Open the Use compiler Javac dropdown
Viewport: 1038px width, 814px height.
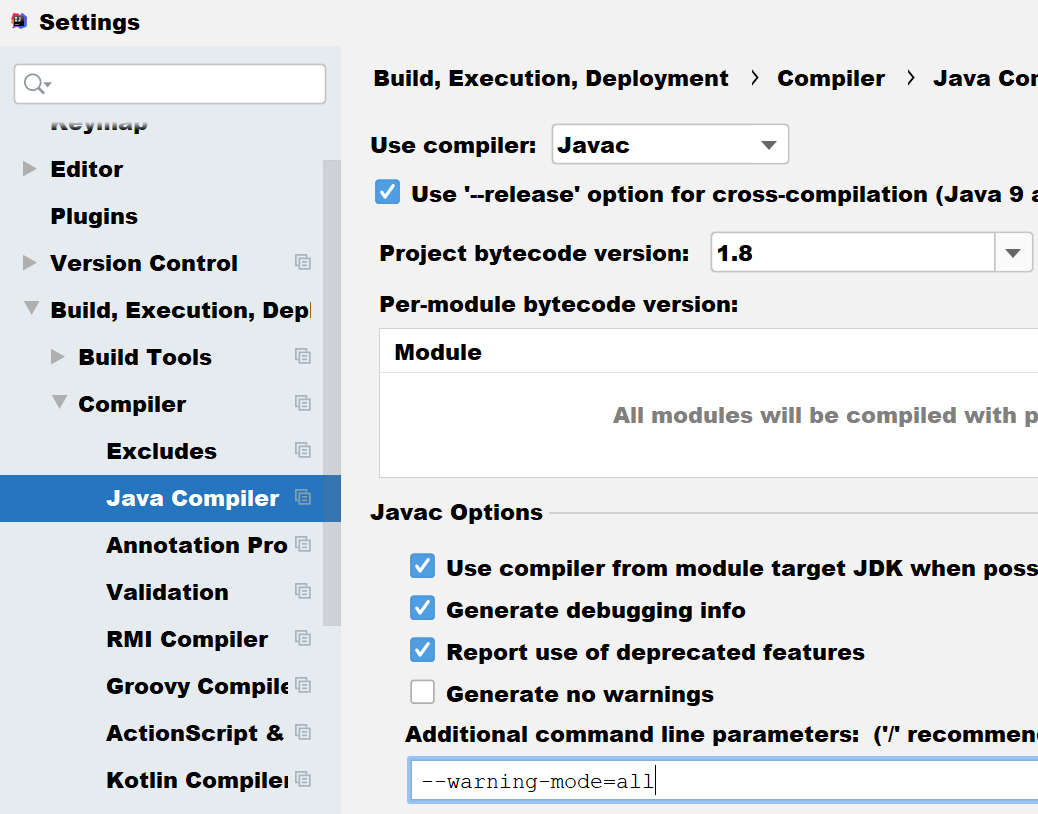click(670, 144)
